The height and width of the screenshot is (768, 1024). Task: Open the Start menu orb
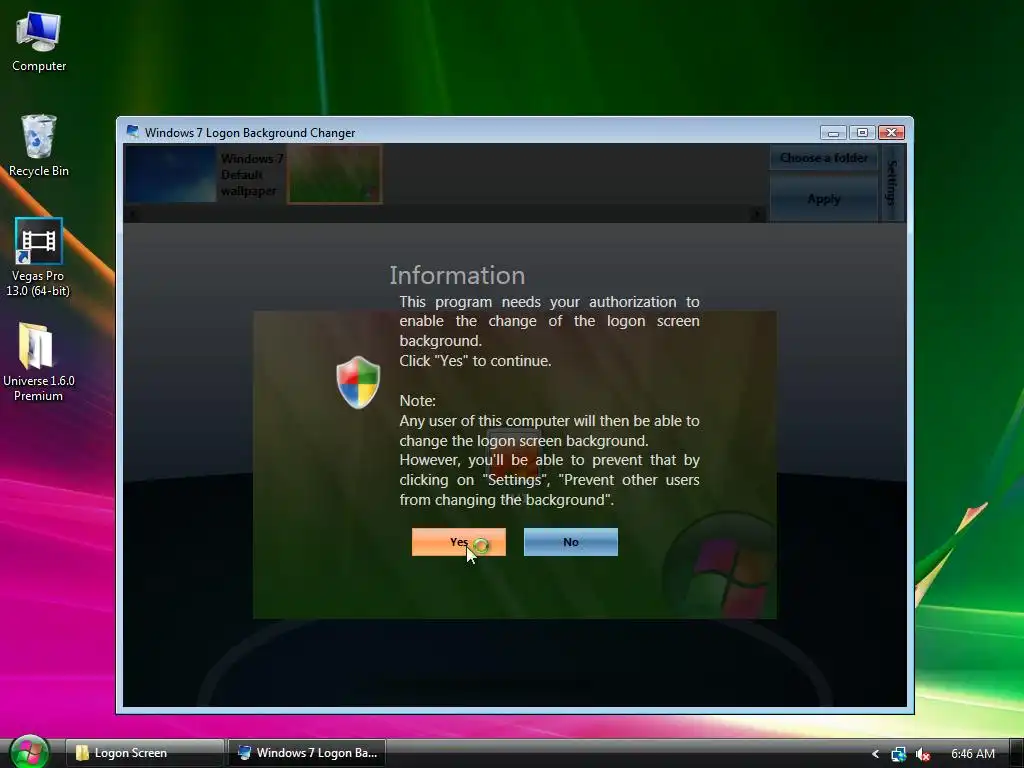[29, 752]
